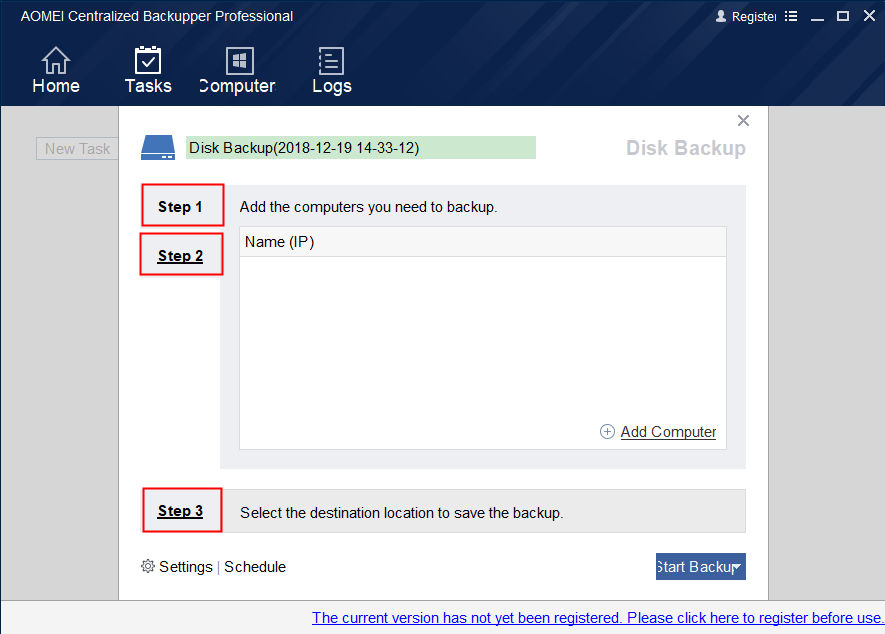The image size is (885, 634).
Task: Open the Logs section
Action: tap(331, 70)
